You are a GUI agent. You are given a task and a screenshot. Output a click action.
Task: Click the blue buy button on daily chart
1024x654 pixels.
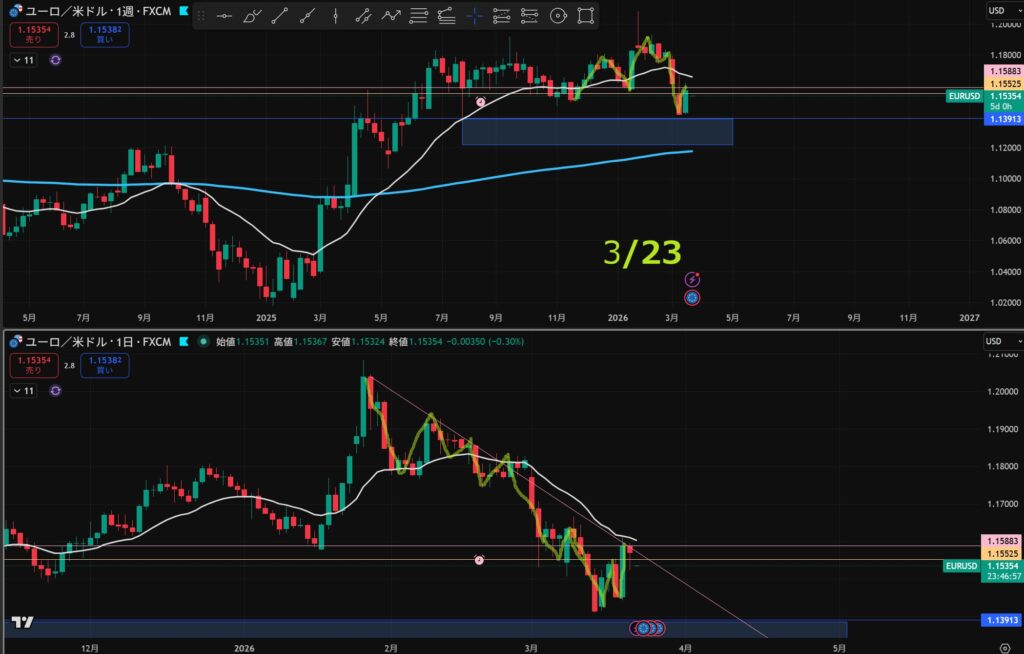coord(105,365)
